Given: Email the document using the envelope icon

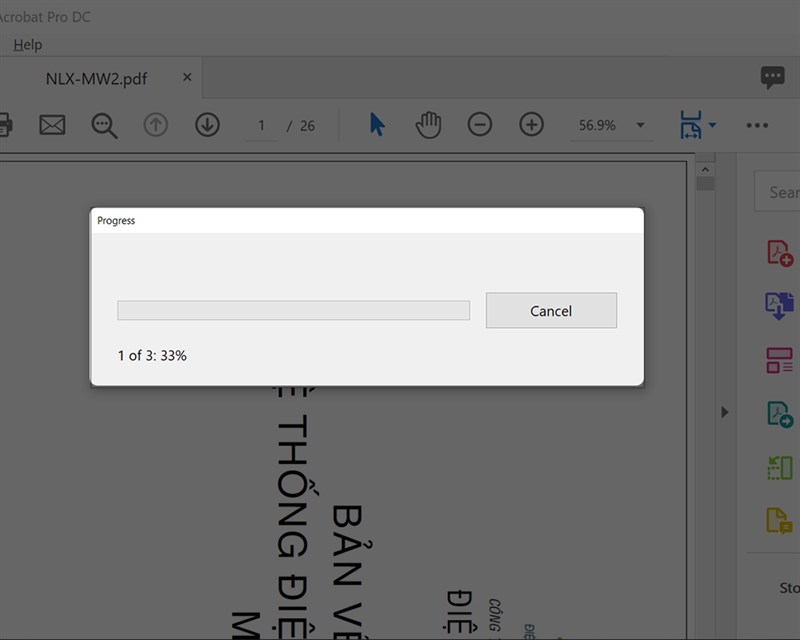Looking at the screenshot, I should 51,124.
